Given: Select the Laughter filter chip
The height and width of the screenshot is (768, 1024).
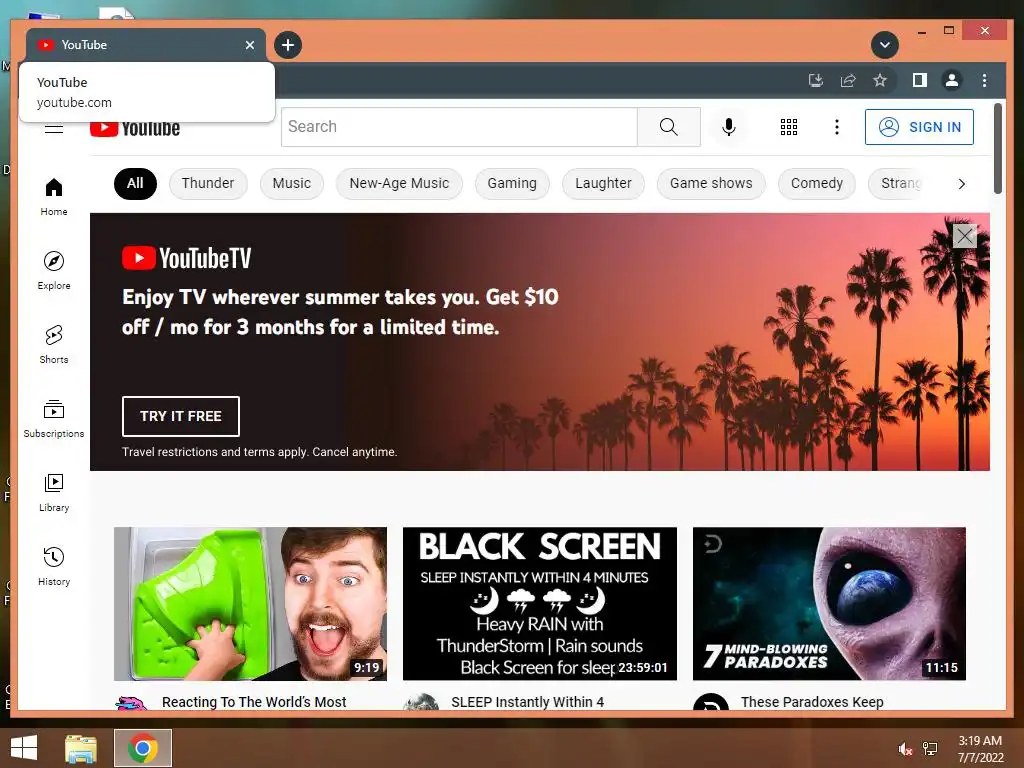Looking at the screenshot, I should point(603,184).
